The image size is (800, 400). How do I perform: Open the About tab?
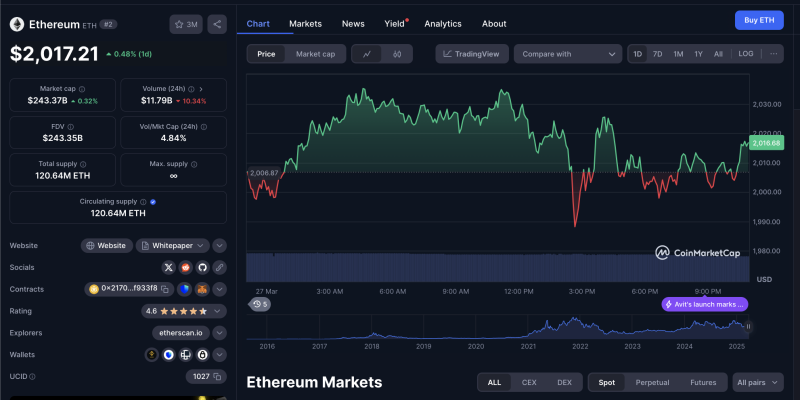(x=494, y=24)
